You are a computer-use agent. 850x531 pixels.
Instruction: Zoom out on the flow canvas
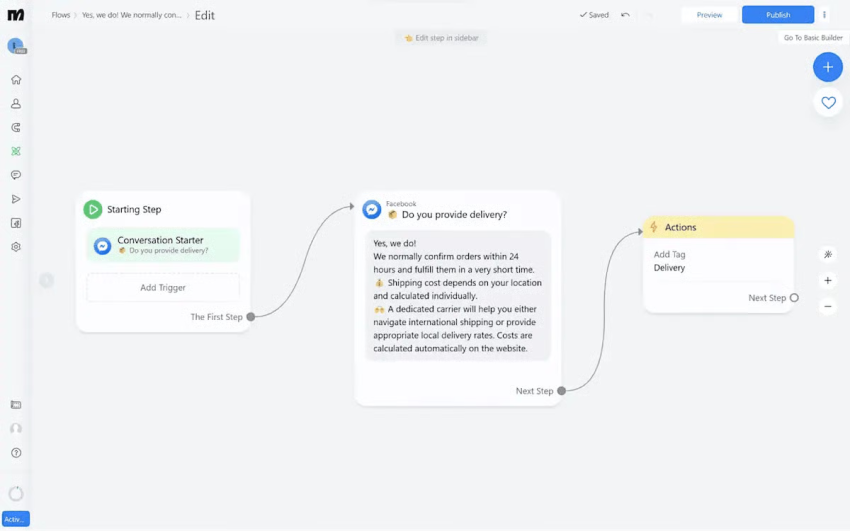point(827,307)
